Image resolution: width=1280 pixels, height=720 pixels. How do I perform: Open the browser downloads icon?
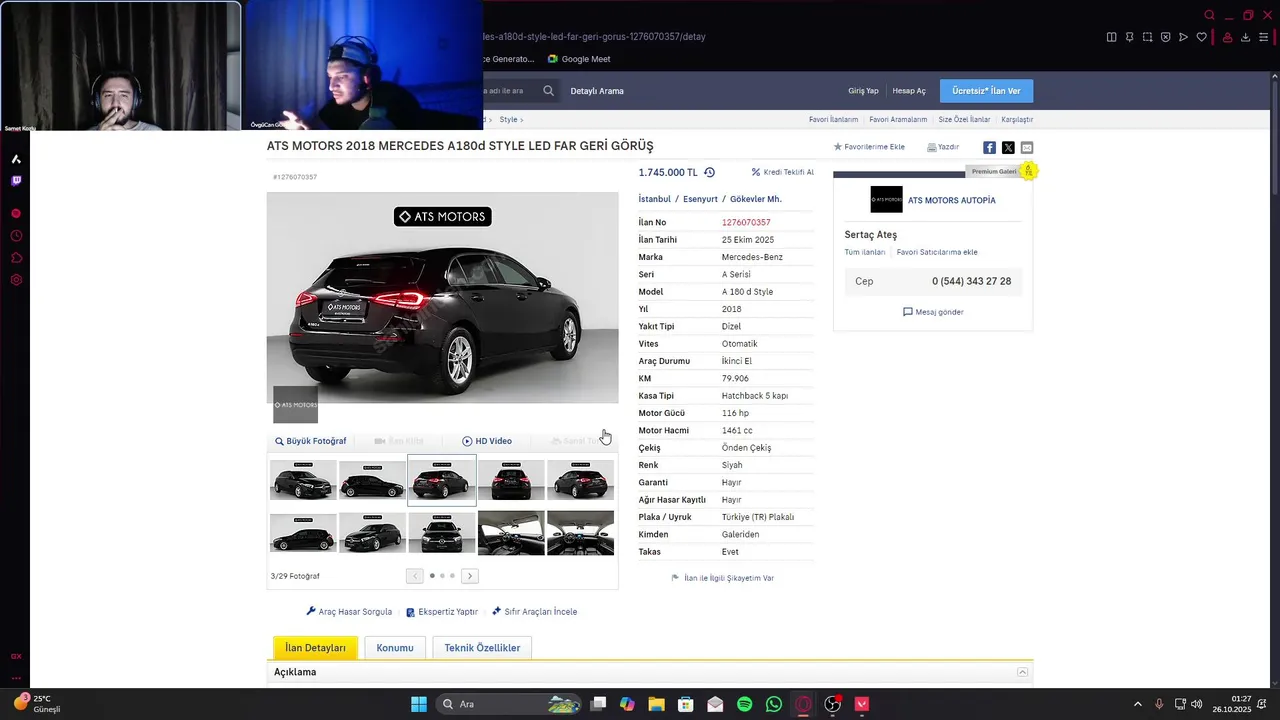point(1245,37)
